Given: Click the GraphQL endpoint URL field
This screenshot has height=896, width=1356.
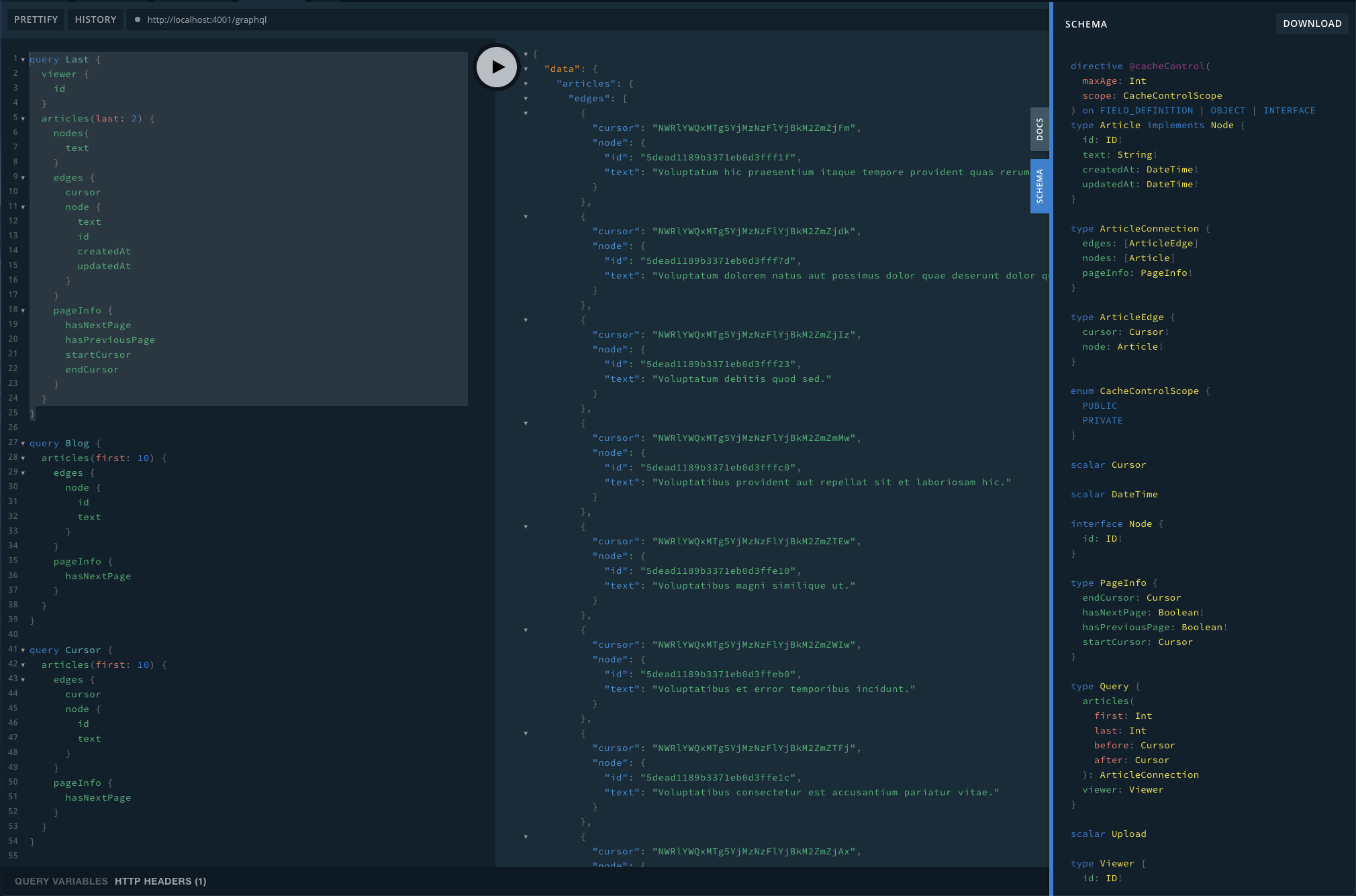Looking at the screenshot, I should tap(207, 19).
